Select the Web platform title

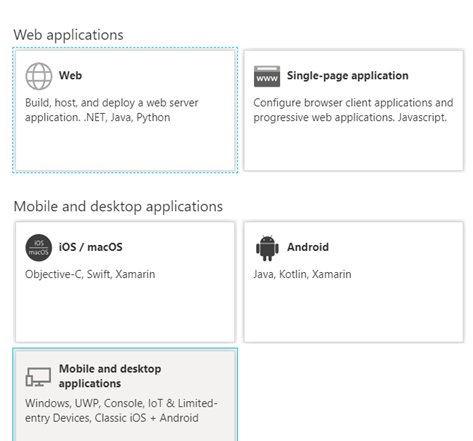70,75
